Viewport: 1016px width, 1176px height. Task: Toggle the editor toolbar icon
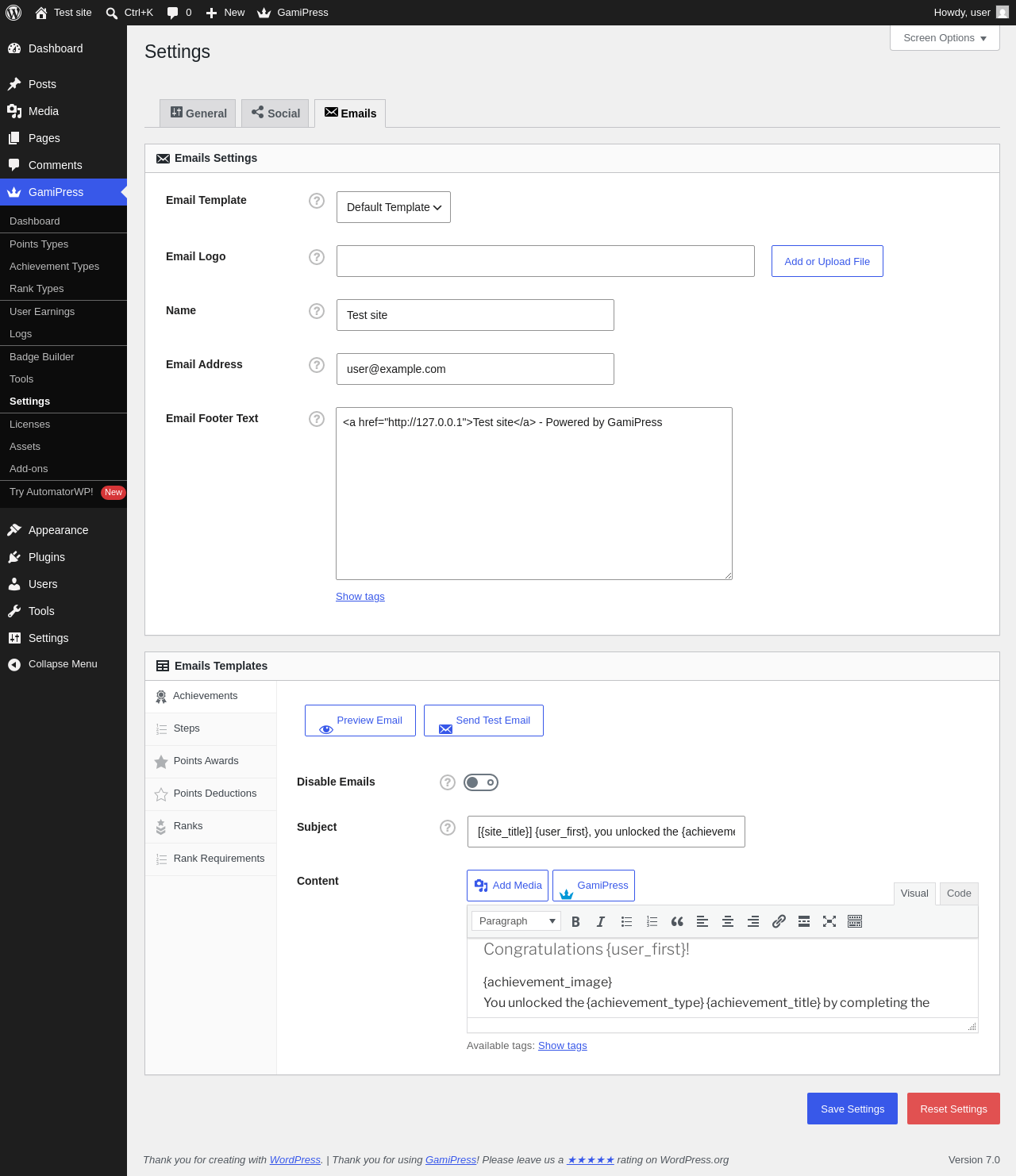[855, 921]
